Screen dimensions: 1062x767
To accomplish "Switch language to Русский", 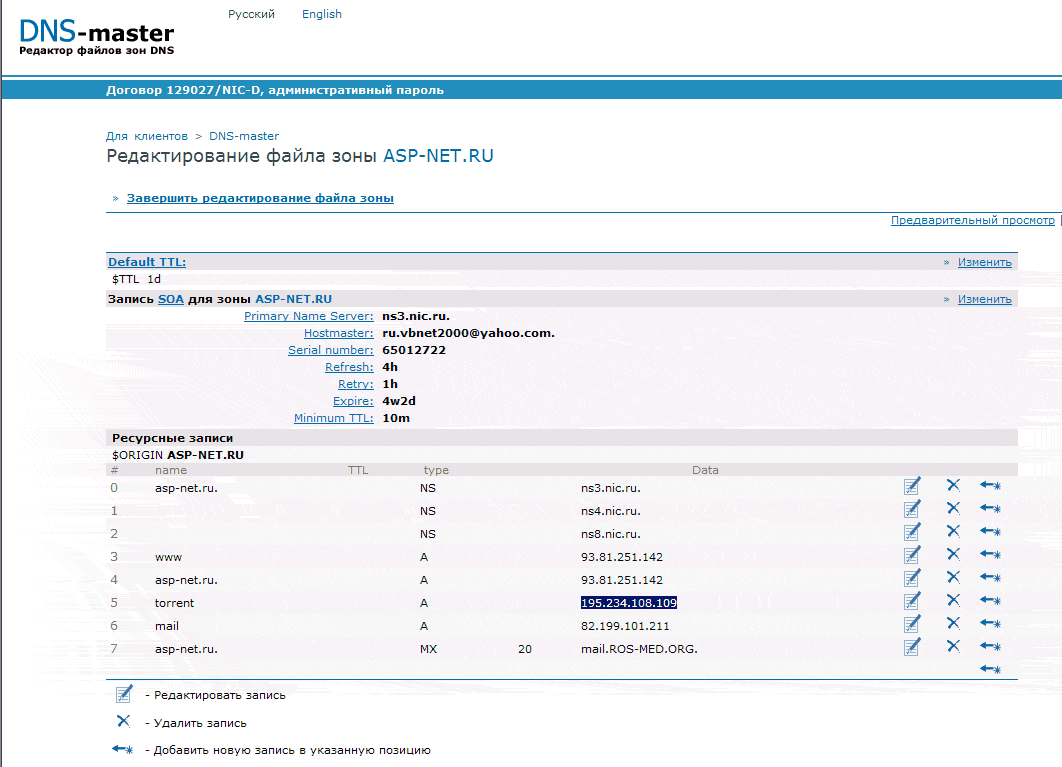I will [x=251, y=14].
